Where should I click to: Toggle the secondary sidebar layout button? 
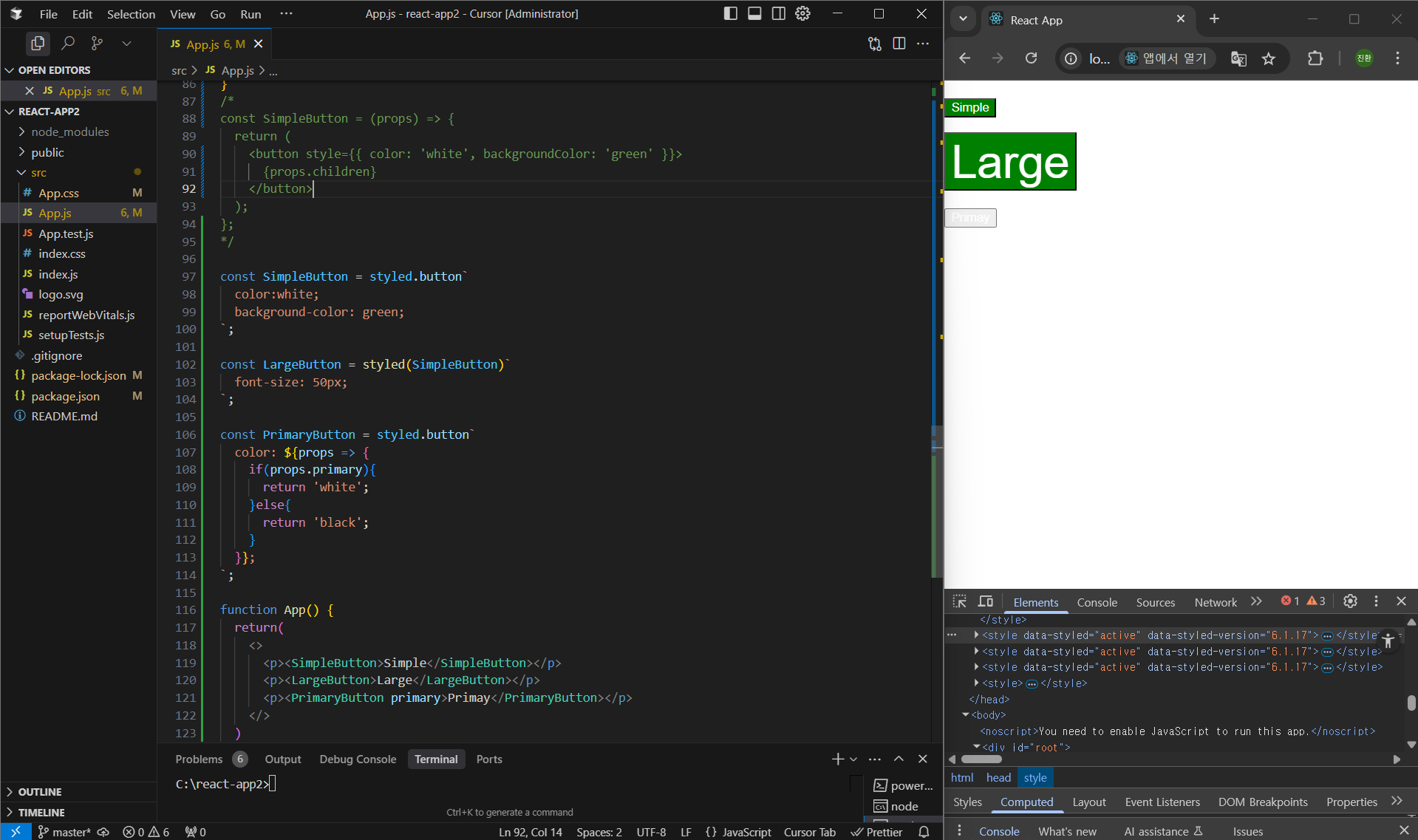[x=779, y=13]
